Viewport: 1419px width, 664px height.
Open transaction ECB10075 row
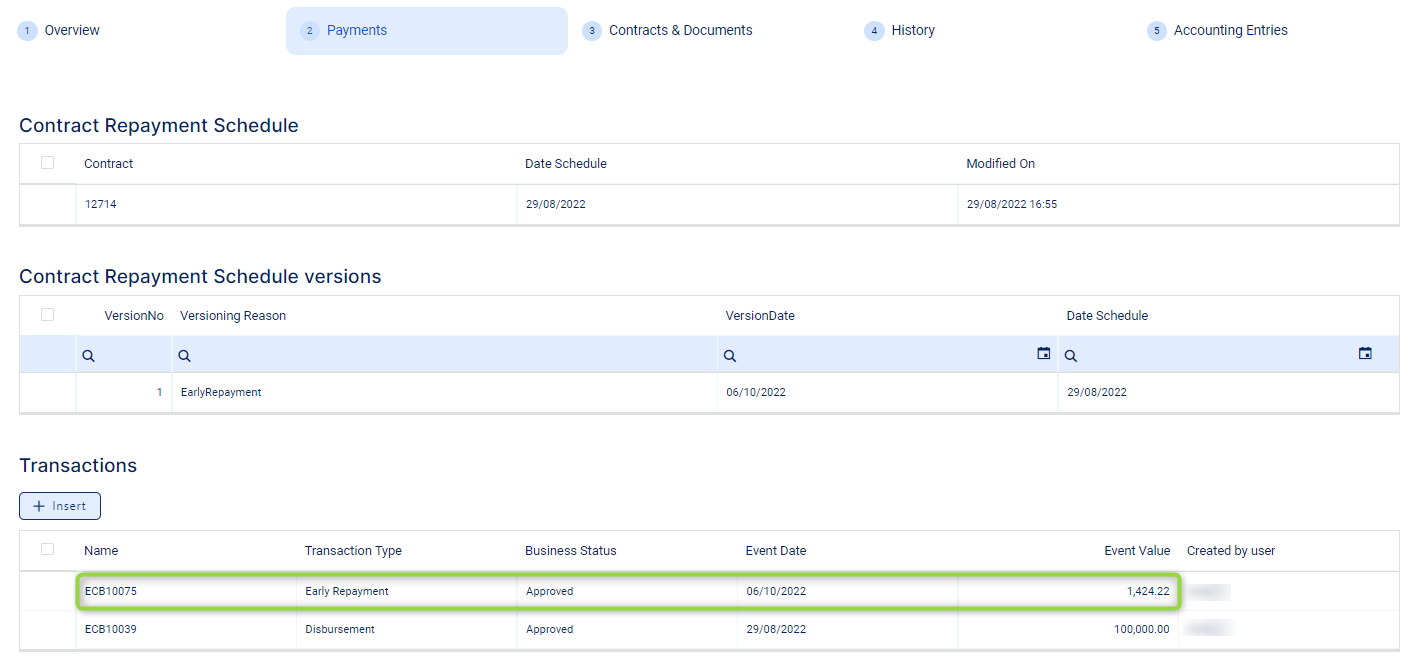point(111,591)
